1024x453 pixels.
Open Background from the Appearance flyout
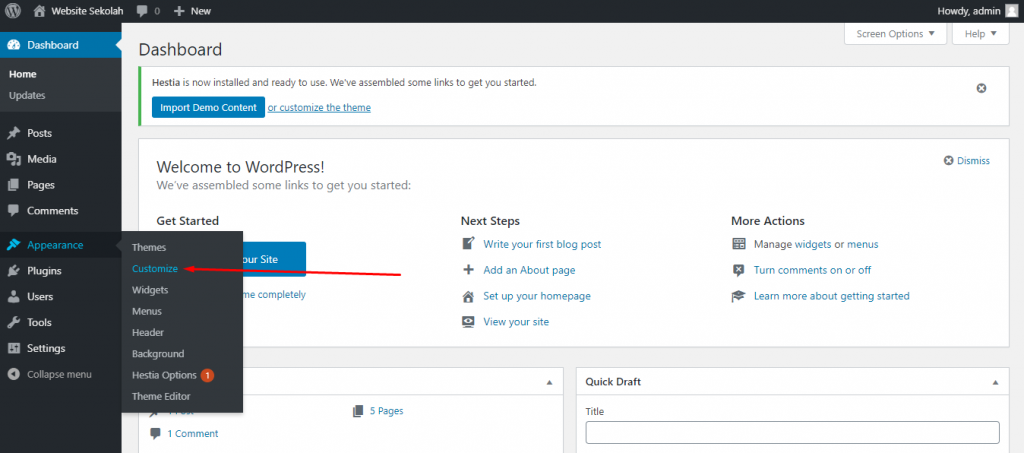[x=158, y=354]
